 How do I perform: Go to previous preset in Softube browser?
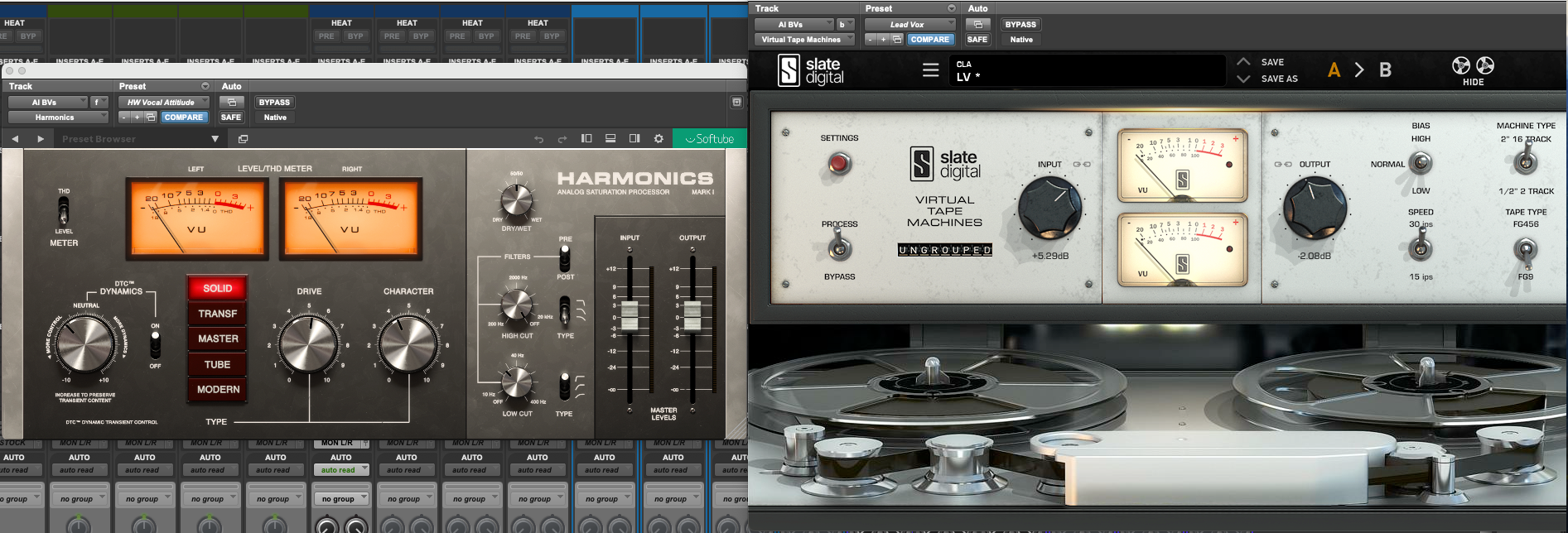pyautogui.click(x=15, y=139)
